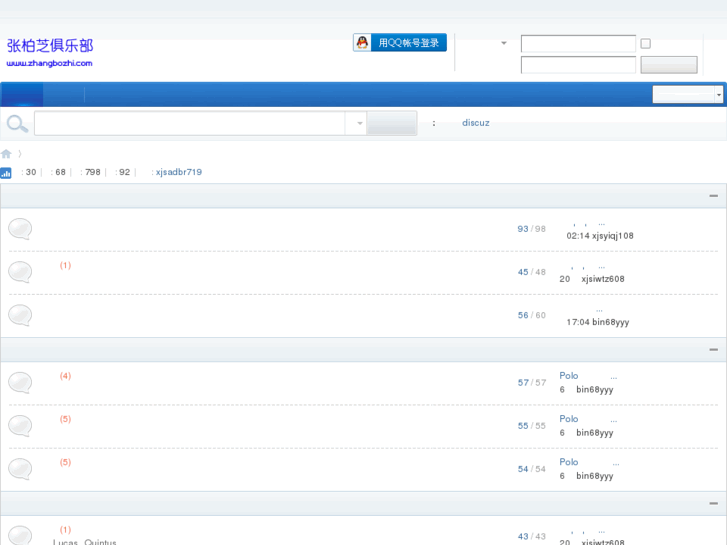Click today count (5) in 54 / 54 row
The height and width of the screenshot is (545, 727).
(65, 462)
